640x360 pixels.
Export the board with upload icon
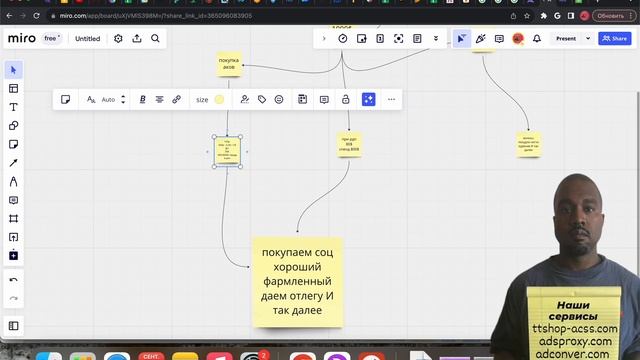tap(137, 39)
